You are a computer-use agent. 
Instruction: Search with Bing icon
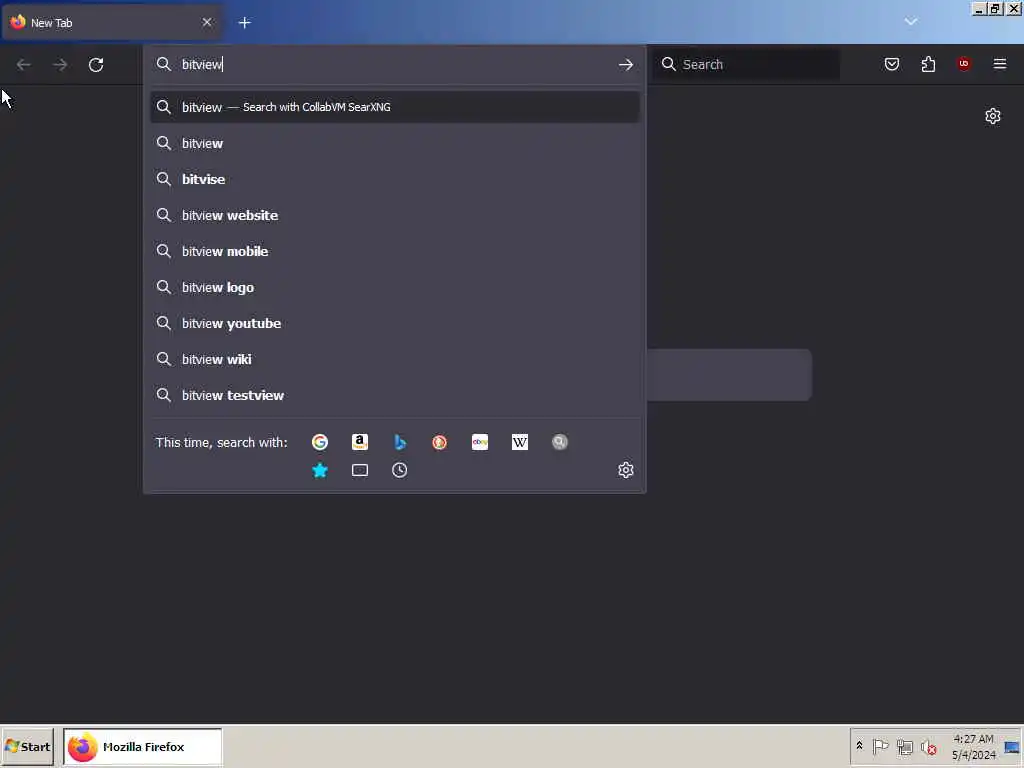point(400,442)
